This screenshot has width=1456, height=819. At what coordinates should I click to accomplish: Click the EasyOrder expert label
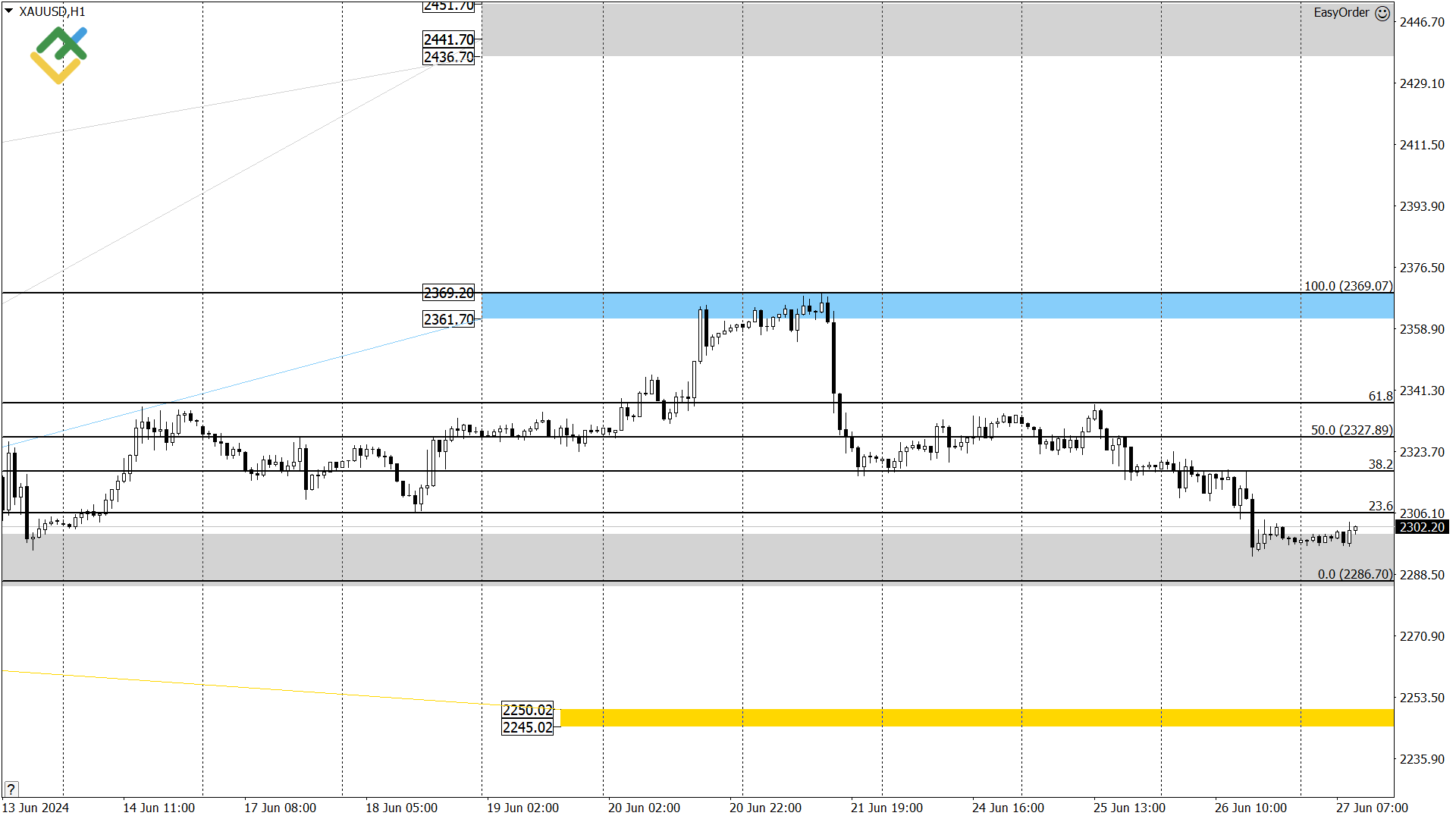(1341, 13)
